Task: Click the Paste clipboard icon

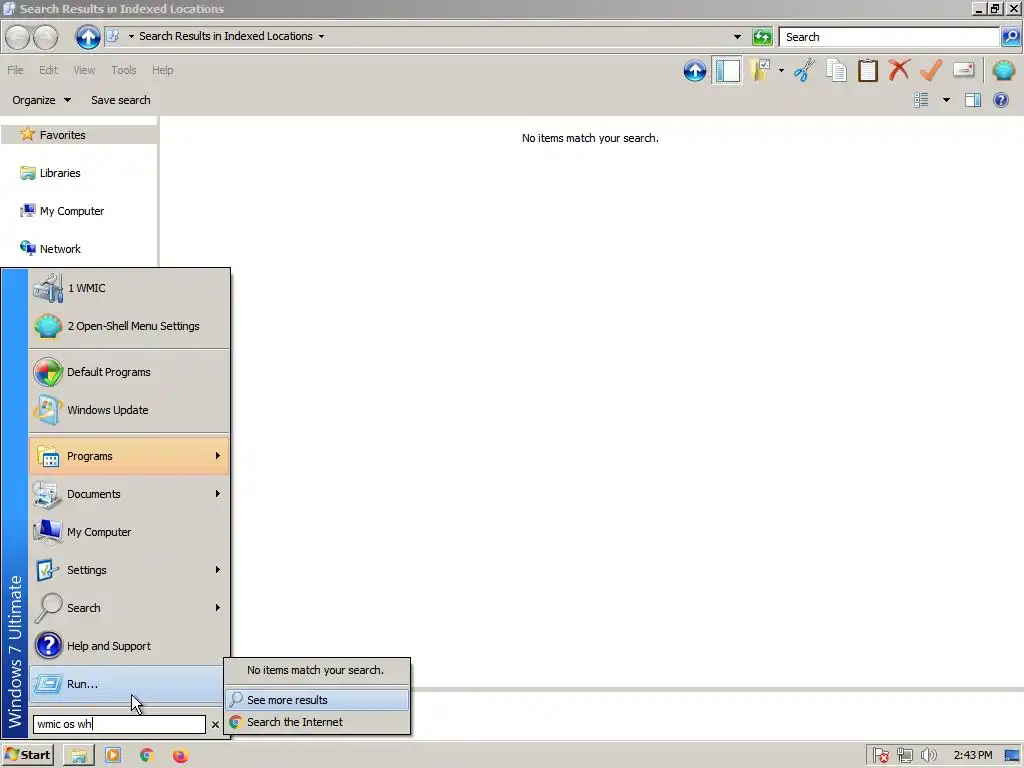Action: (868, 71)
